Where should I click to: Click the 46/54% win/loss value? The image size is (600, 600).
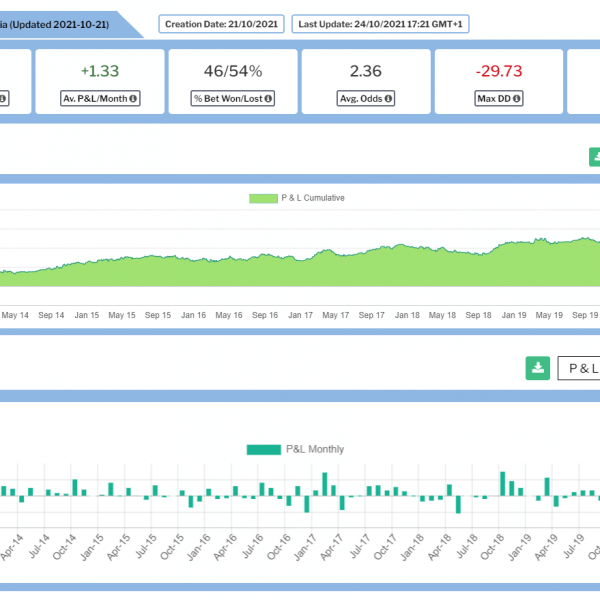pyautogui.click(x=233, y=71)
